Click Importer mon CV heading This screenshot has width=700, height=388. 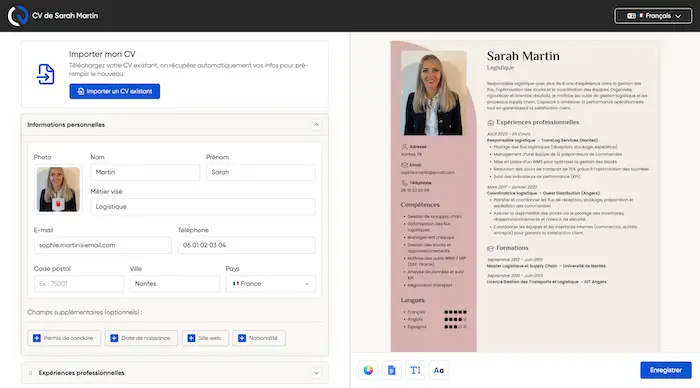click(x=102, y=54)
